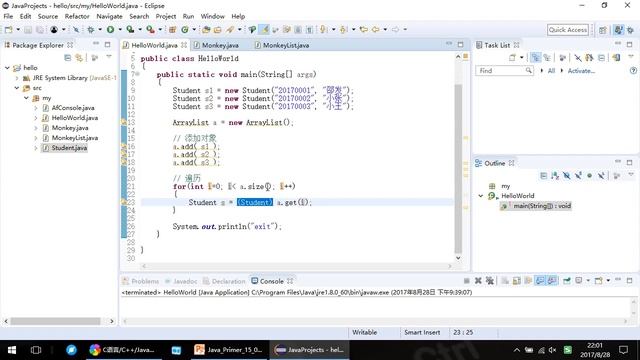Click the Debug bug icon in toolbar
This screenshot has width=640, height=360.
(x=91, y=29)
